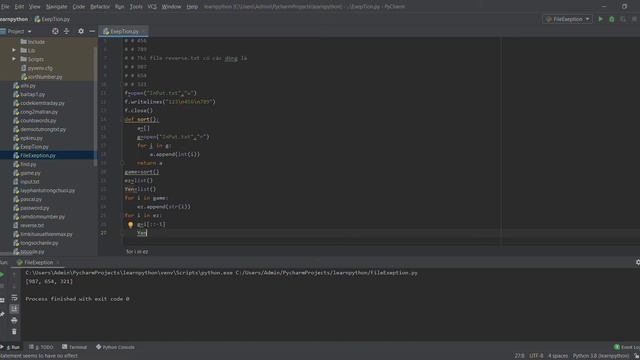Click the def sort() line in editor

point(141,119)
